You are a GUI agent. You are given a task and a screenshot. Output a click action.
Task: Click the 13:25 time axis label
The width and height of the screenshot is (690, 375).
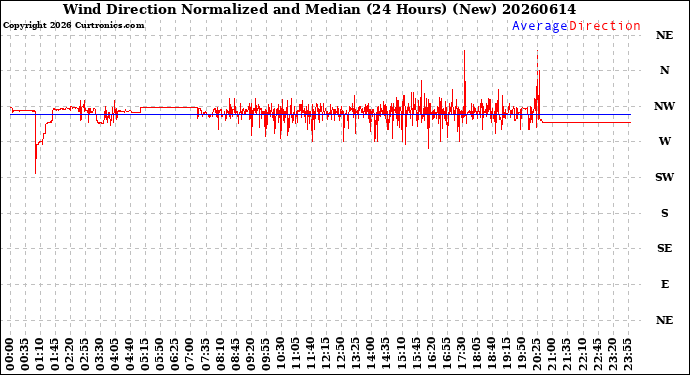click(356, 354)
